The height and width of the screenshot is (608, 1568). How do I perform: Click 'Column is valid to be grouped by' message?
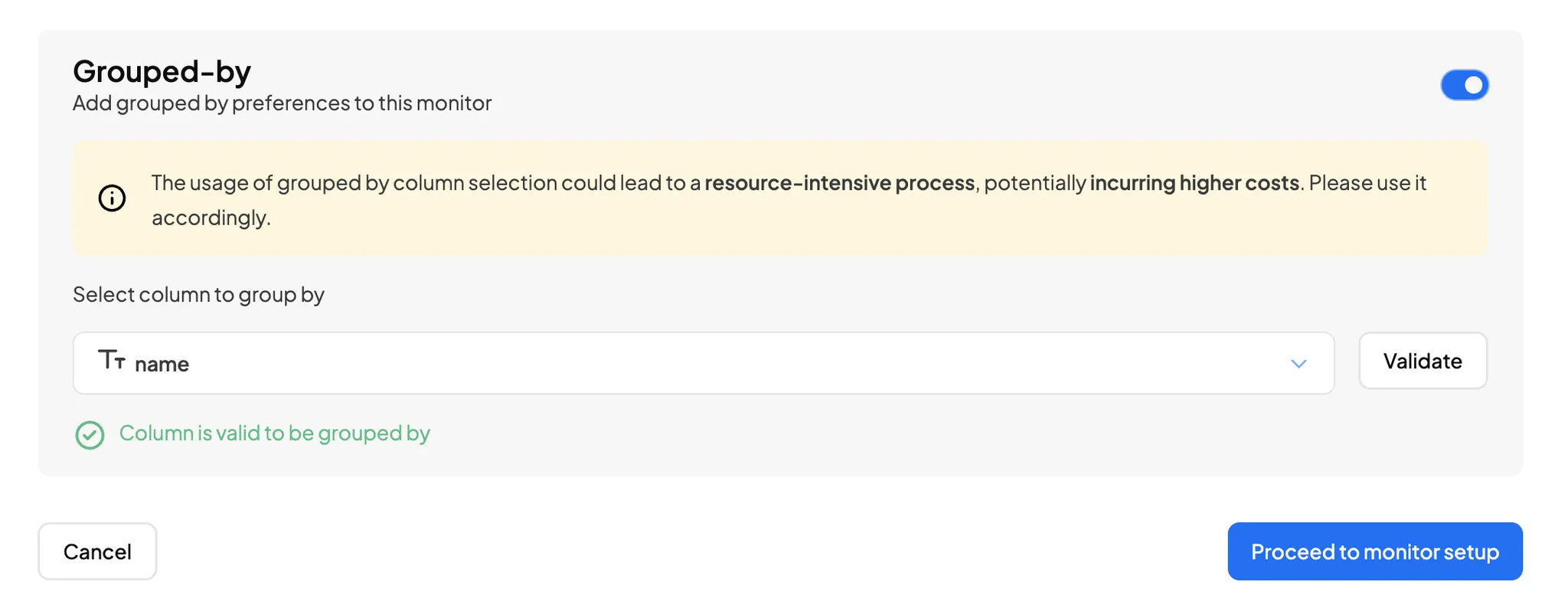[x=274, y=433]
